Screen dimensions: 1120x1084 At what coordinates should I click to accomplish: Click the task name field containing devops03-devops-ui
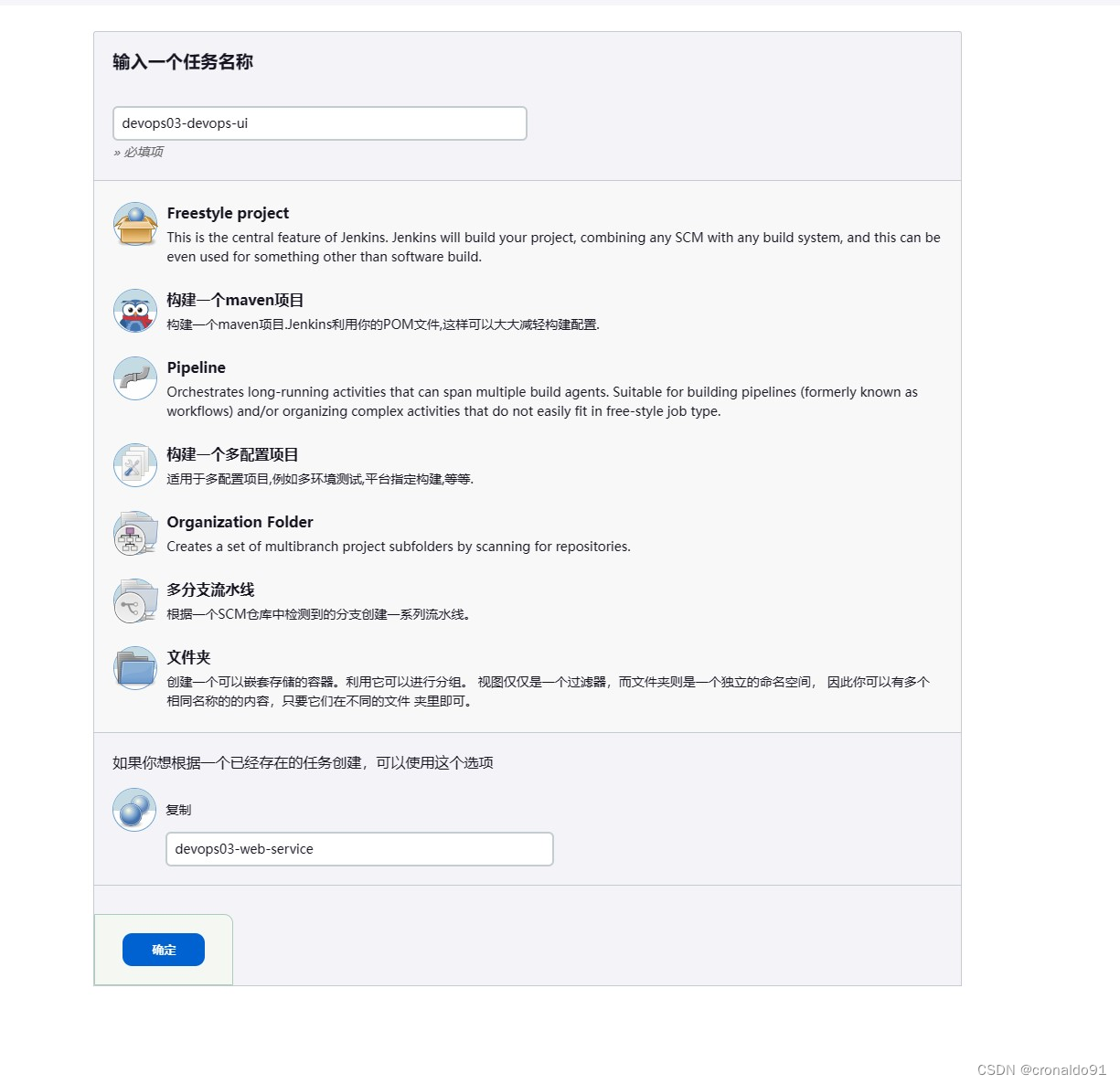(x=320, y=123)
